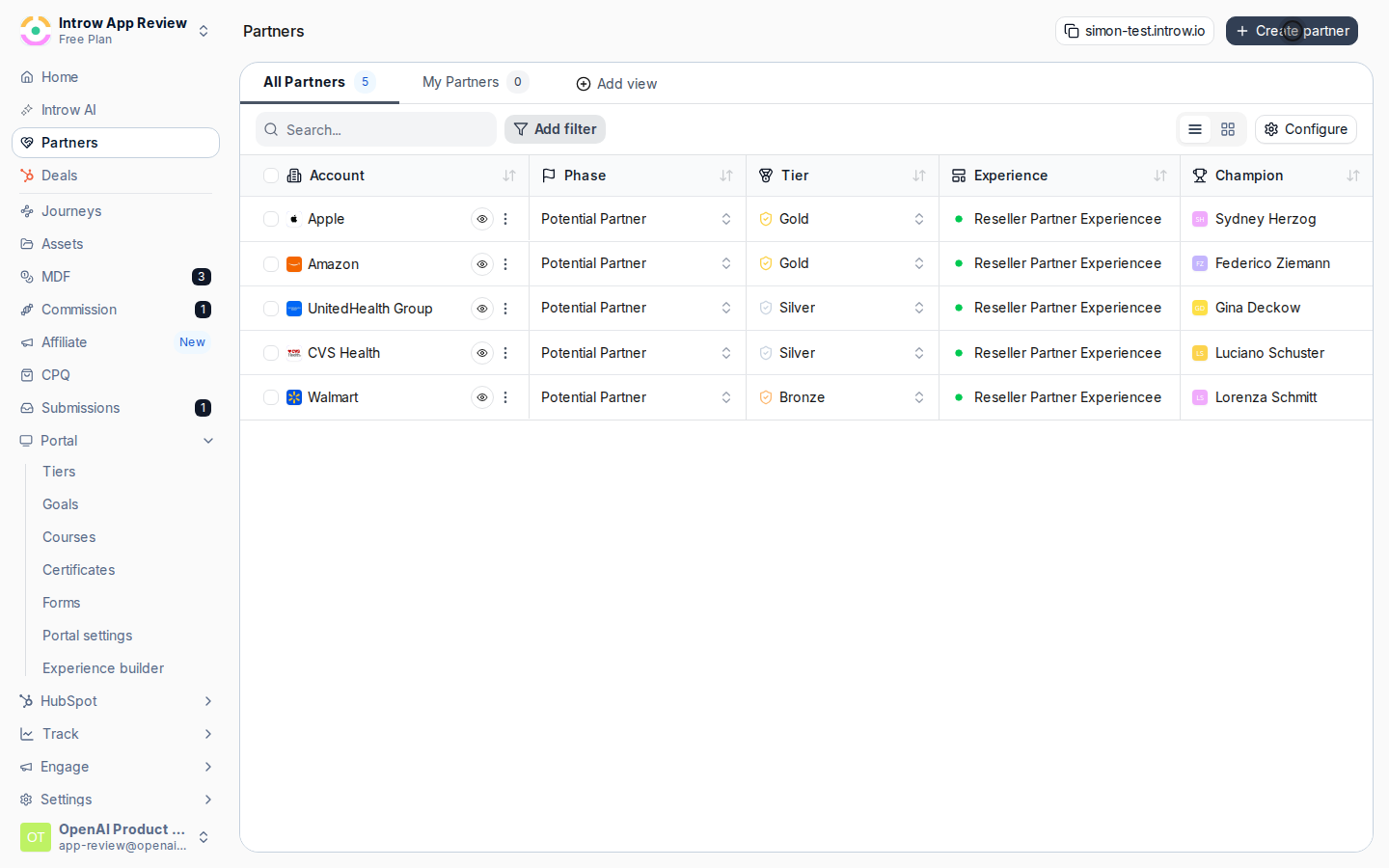Open Apple row three-dot menu
This screenshot has width=1389, height=868.
(505, 219)
